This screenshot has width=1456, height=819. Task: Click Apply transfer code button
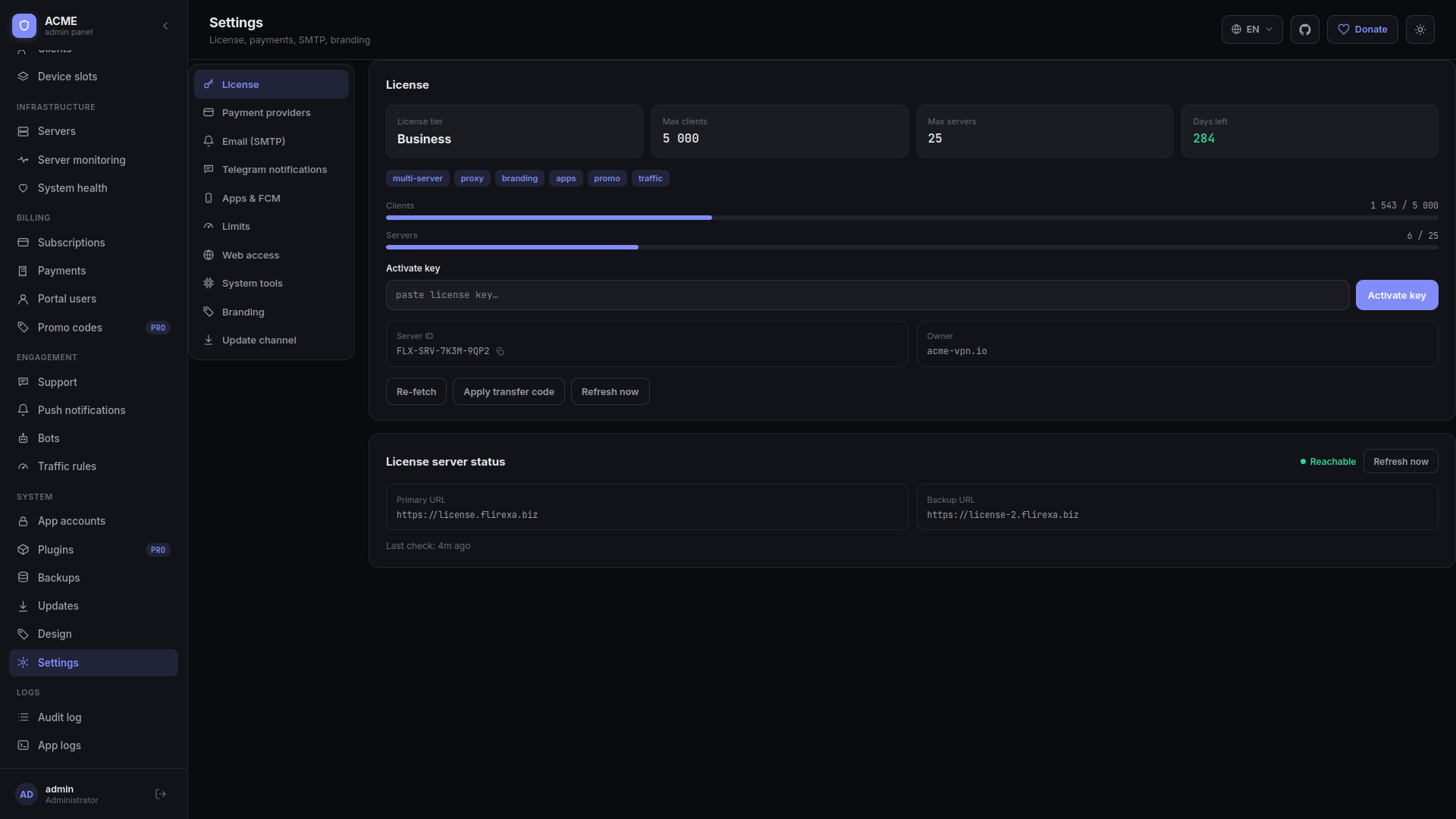(509, 391)
